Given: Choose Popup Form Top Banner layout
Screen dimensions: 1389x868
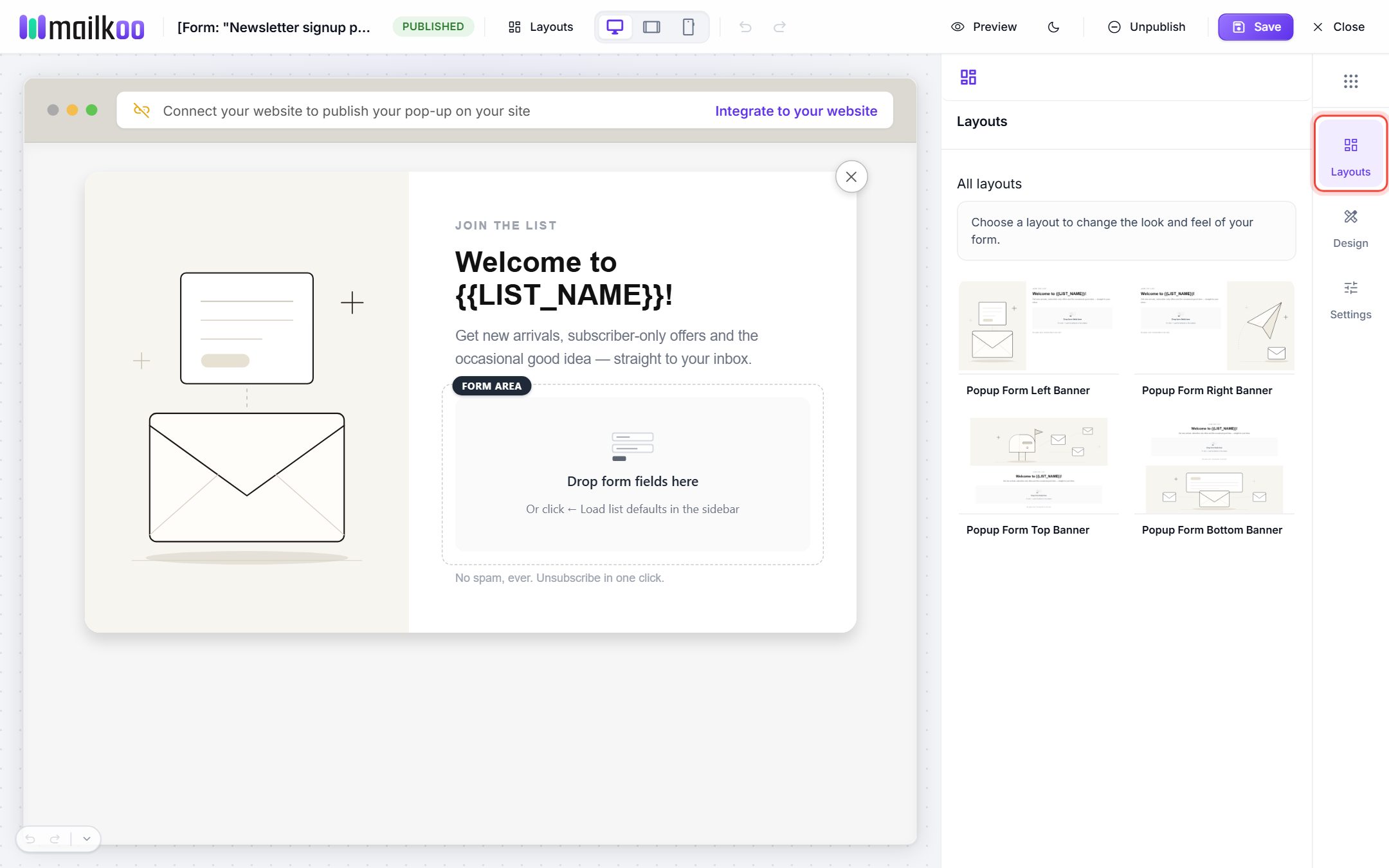Looking at the screenshot, I should tap(1039, 478).
